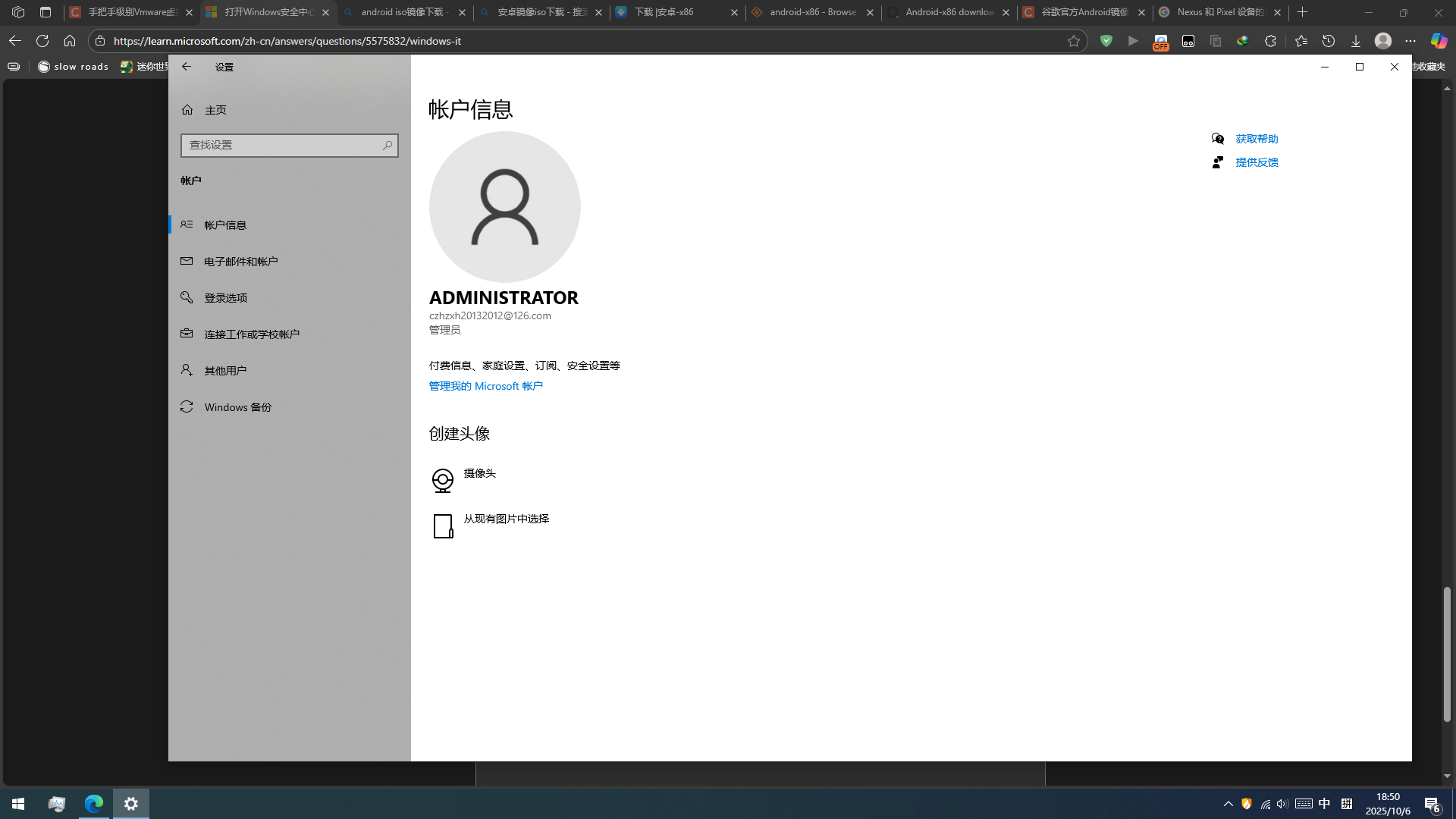
Task: Click 提供反馈 feedback link
Action: point(1256,162)
